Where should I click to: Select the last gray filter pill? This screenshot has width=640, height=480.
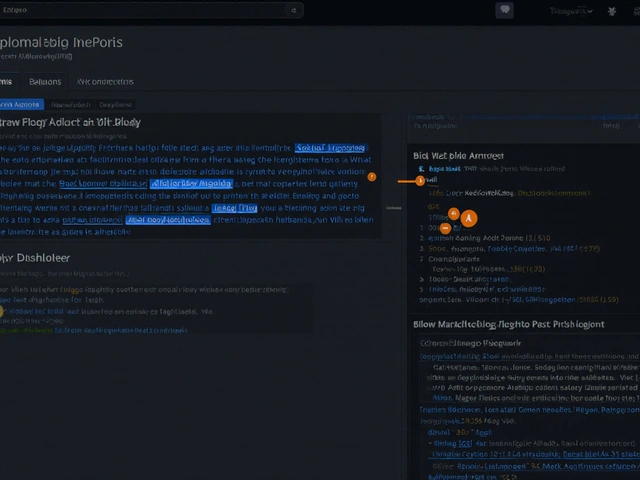tap(115, 105)
